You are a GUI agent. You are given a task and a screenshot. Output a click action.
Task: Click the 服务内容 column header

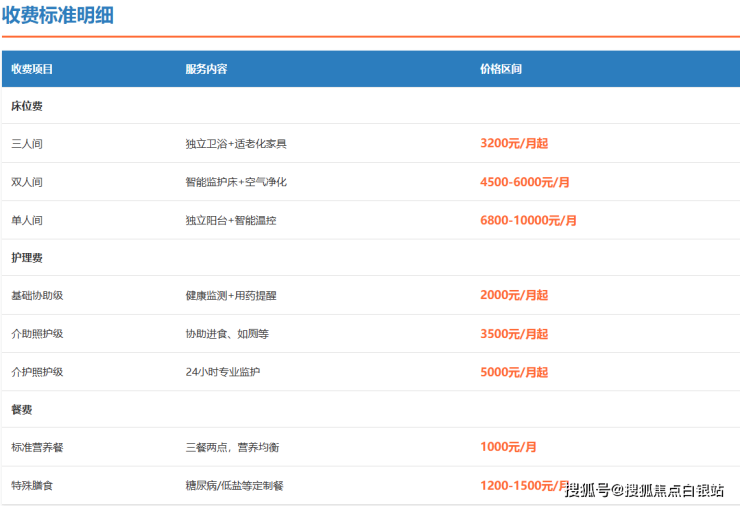(206, 69)
